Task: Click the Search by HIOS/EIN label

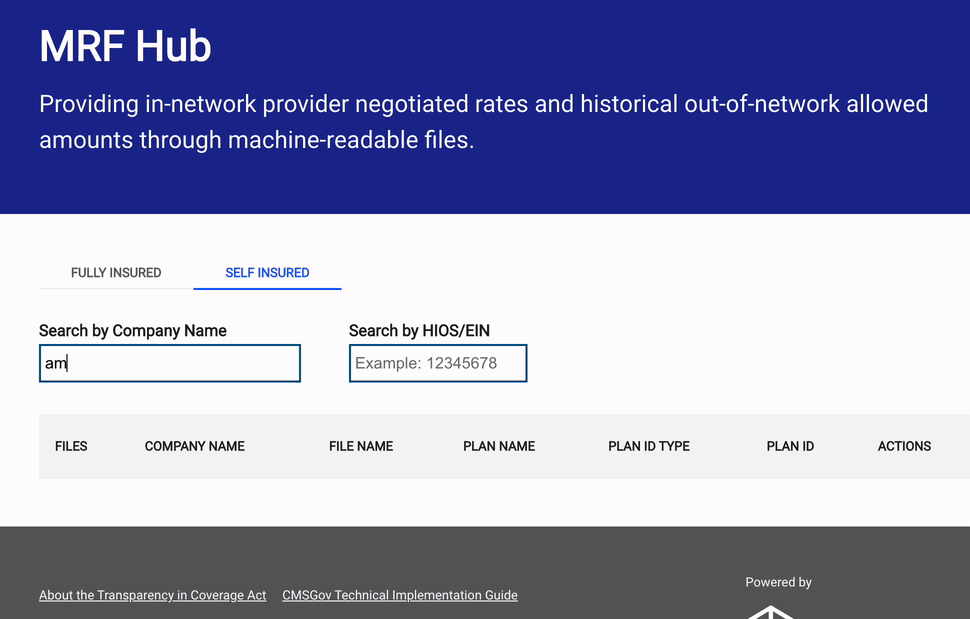Action: [x=419, y=330]
